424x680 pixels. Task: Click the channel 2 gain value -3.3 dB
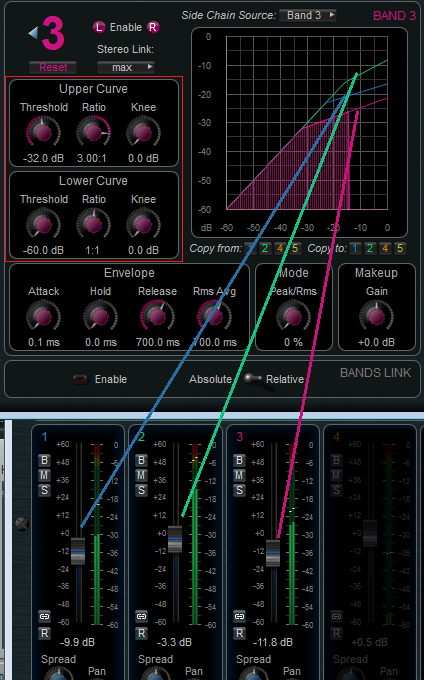(174, 642)
